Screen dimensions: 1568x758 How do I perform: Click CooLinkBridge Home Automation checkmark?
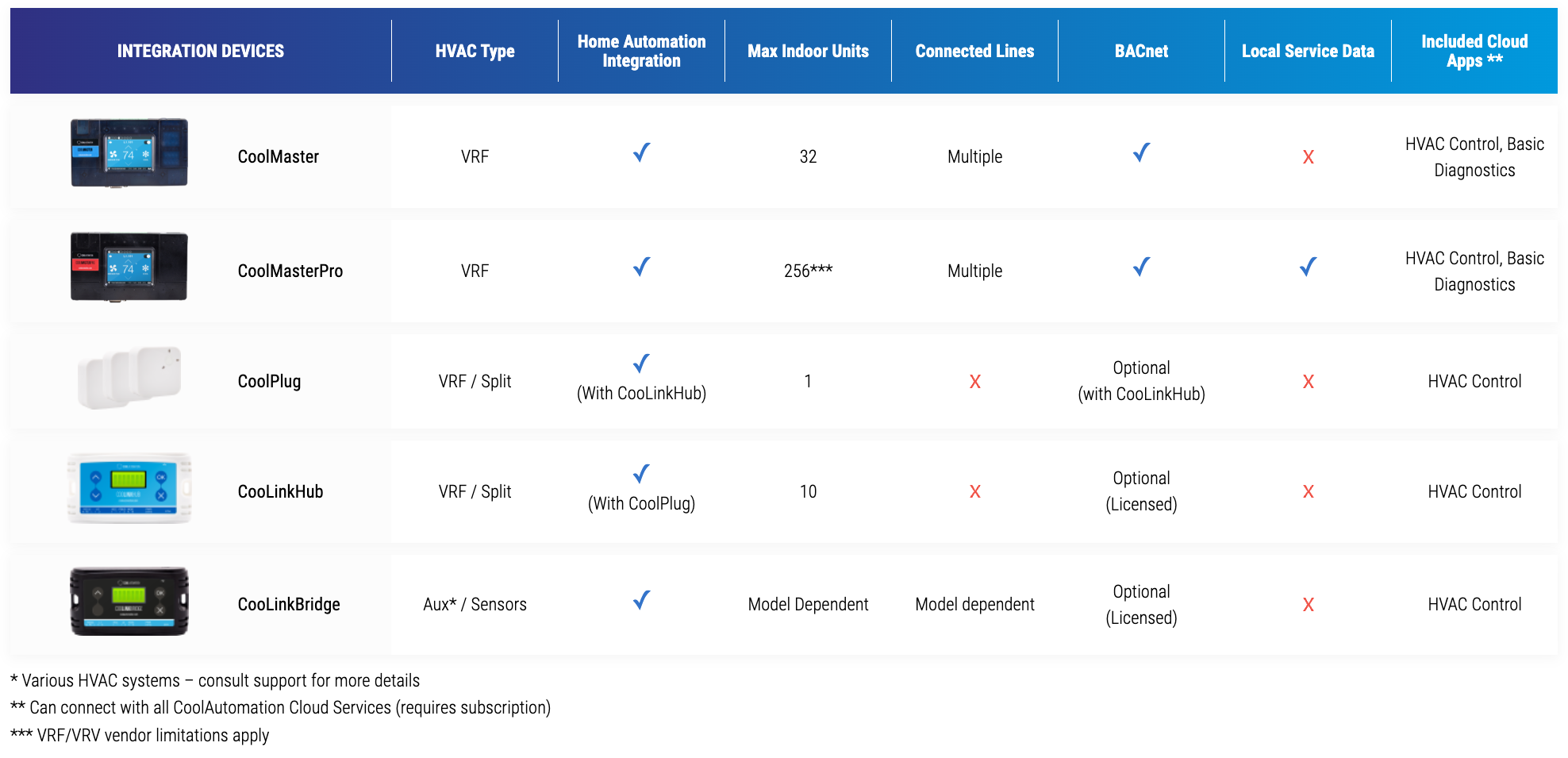click(x=642, y=600)
